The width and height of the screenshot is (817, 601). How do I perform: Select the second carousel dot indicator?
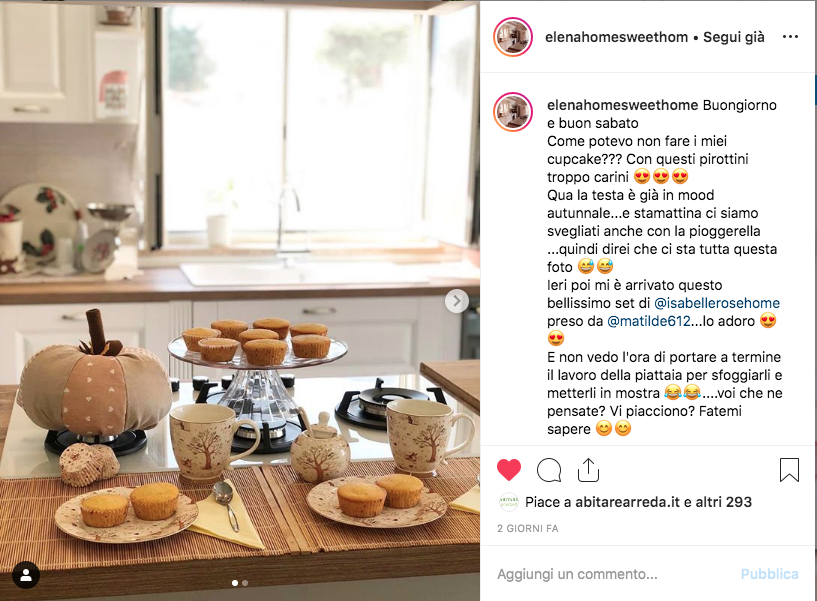[x=245, y=583]
